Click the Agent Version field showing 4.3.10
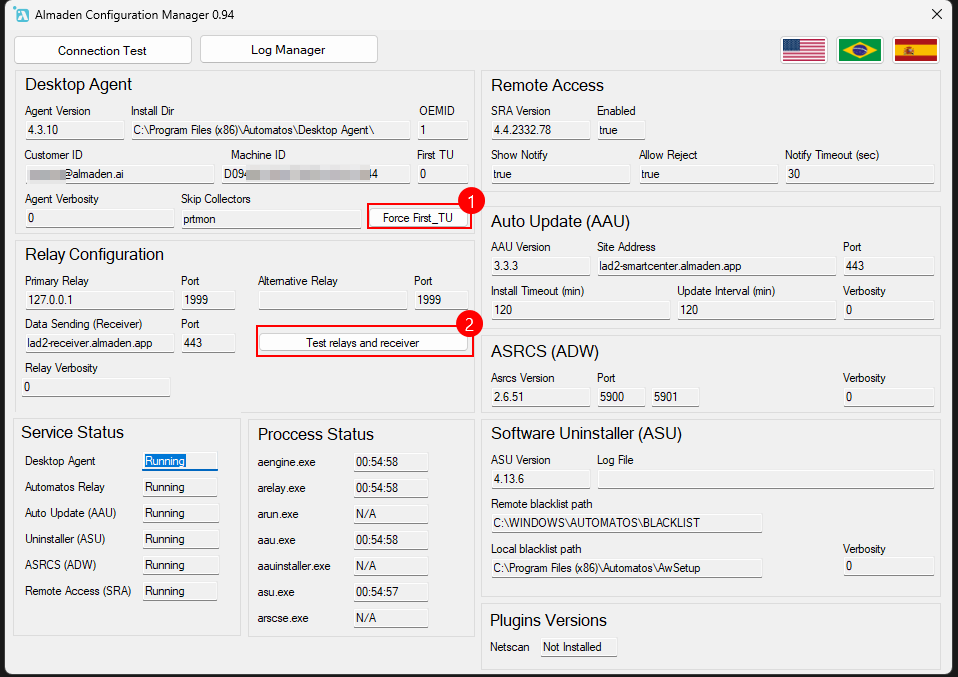958x677 pixels. (x=75, y=130)
